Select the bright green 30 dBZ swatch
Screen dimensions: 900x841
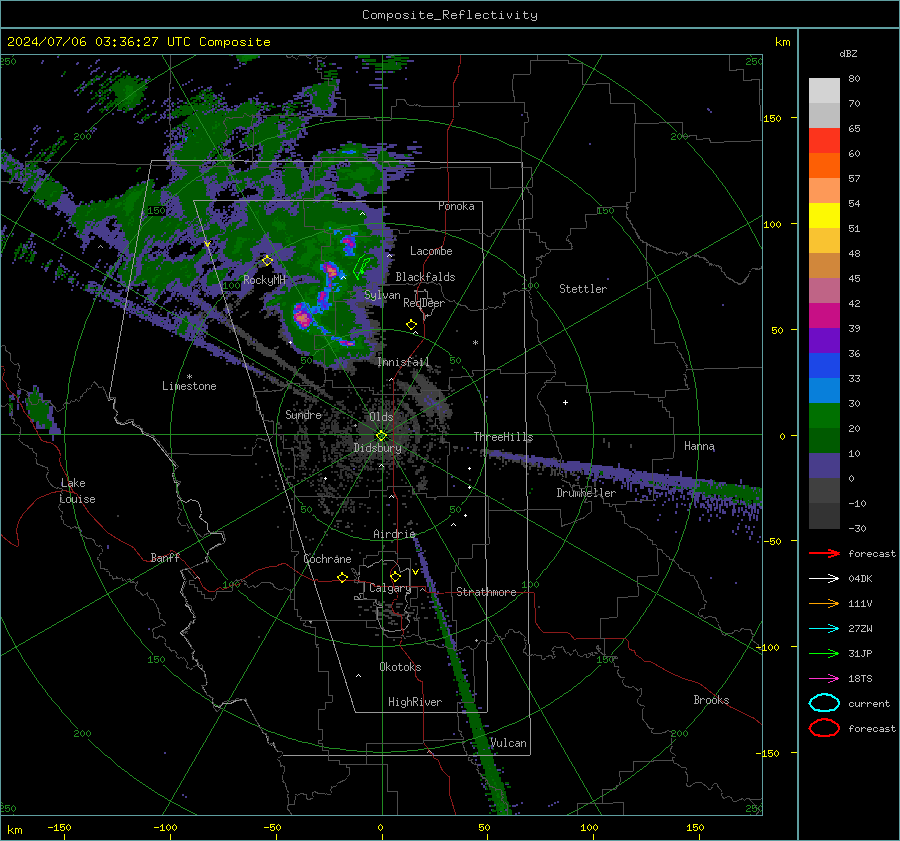coord(824,416)
